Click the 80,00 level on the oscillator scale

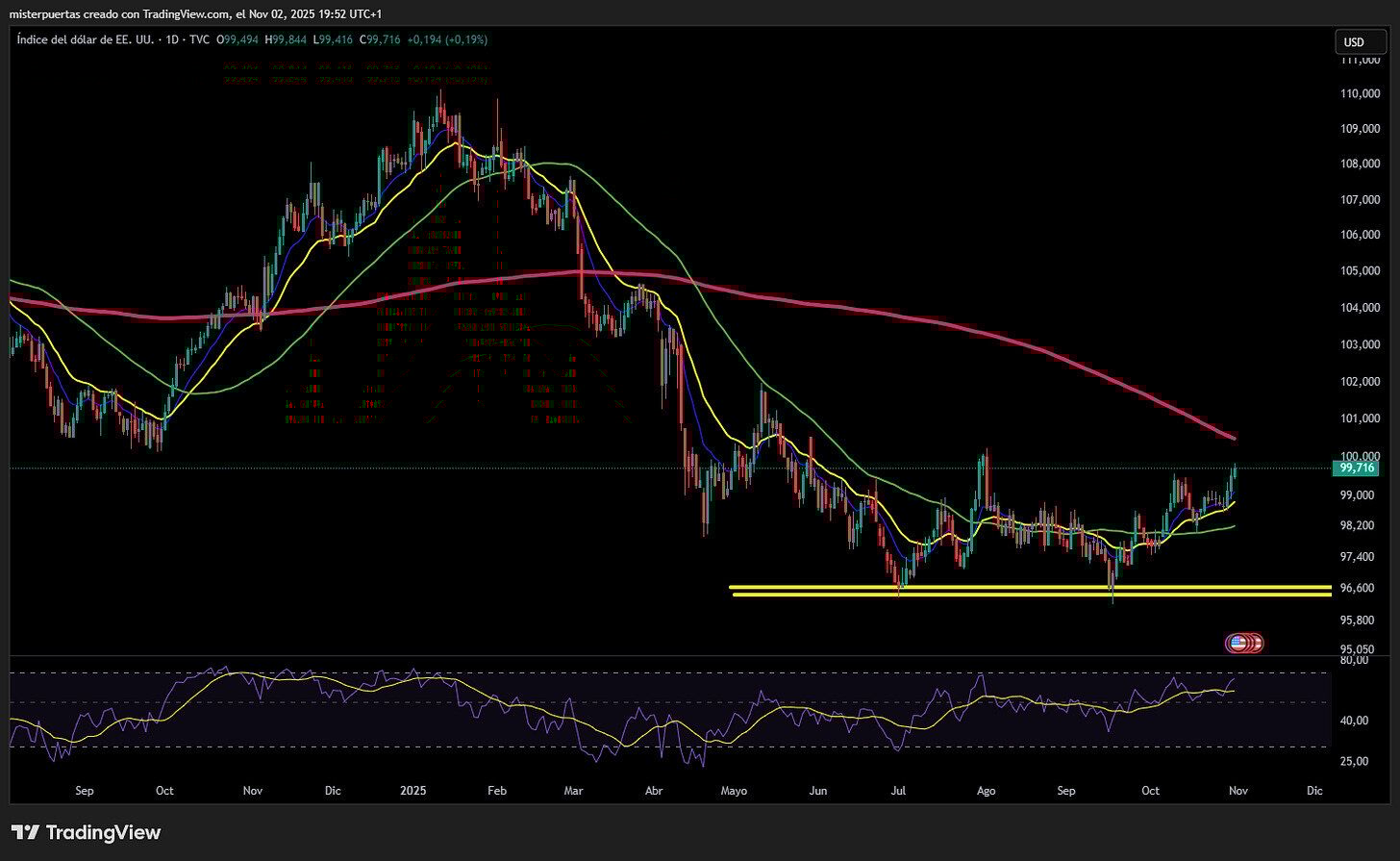coord(1353,661)
